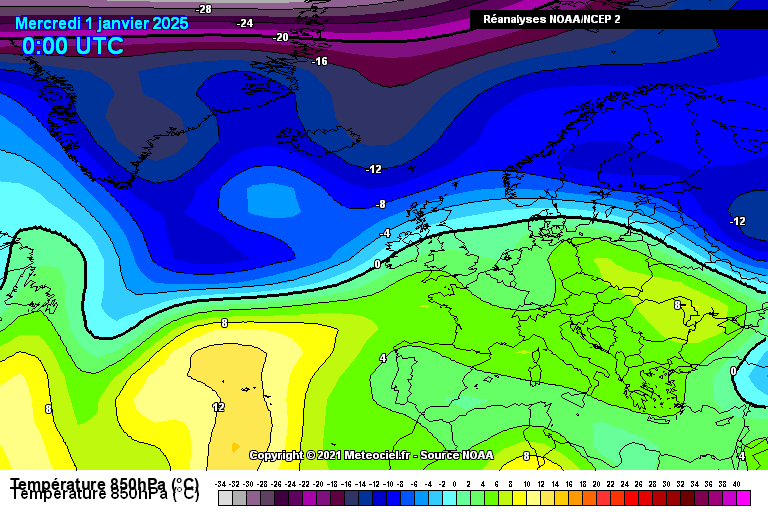Click the -16 contour label
768x512 pixels.
click(319, 61)
